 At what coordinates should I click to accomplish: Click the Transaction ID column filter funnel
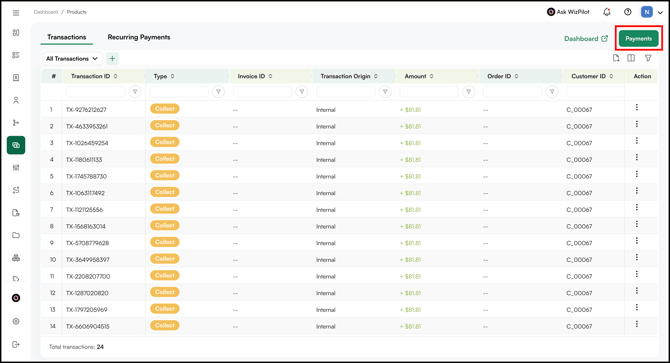135,91
